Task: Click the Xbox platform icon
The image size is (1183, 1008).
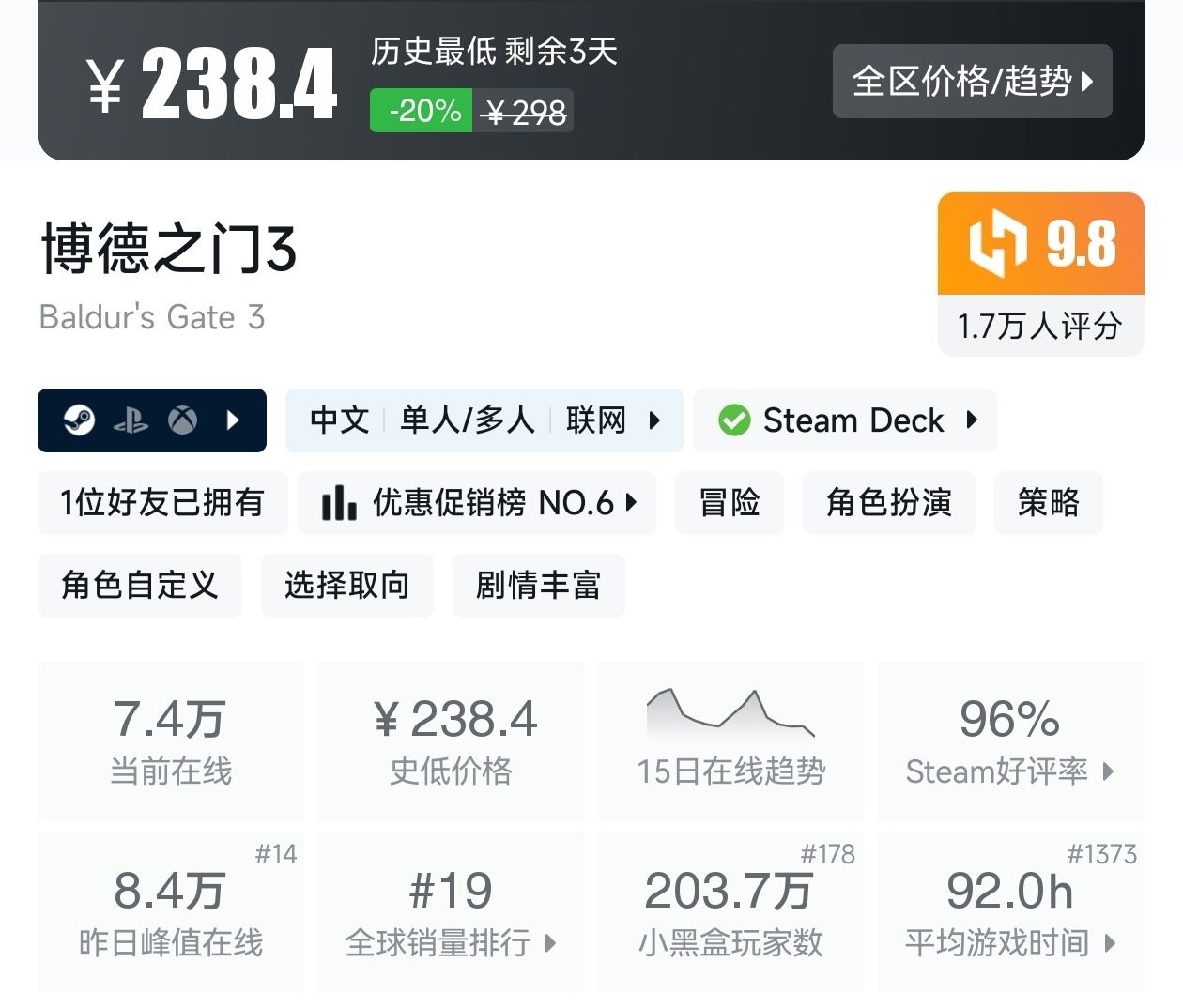Action: 182,420
